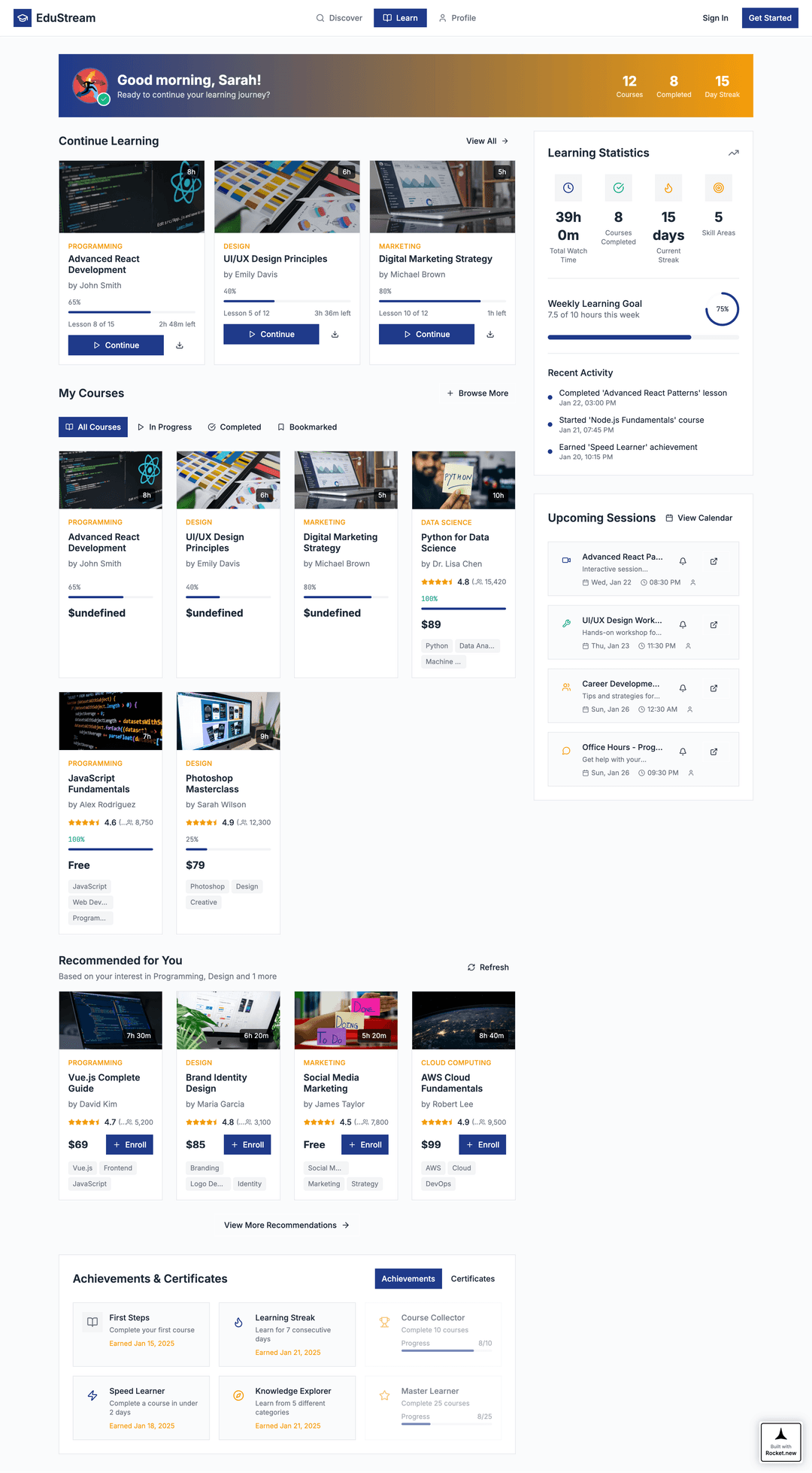This screenshot has width=812, height=1473.
Task: Click Sarah's profile avatar in banner
Action: tap(90, 86)
